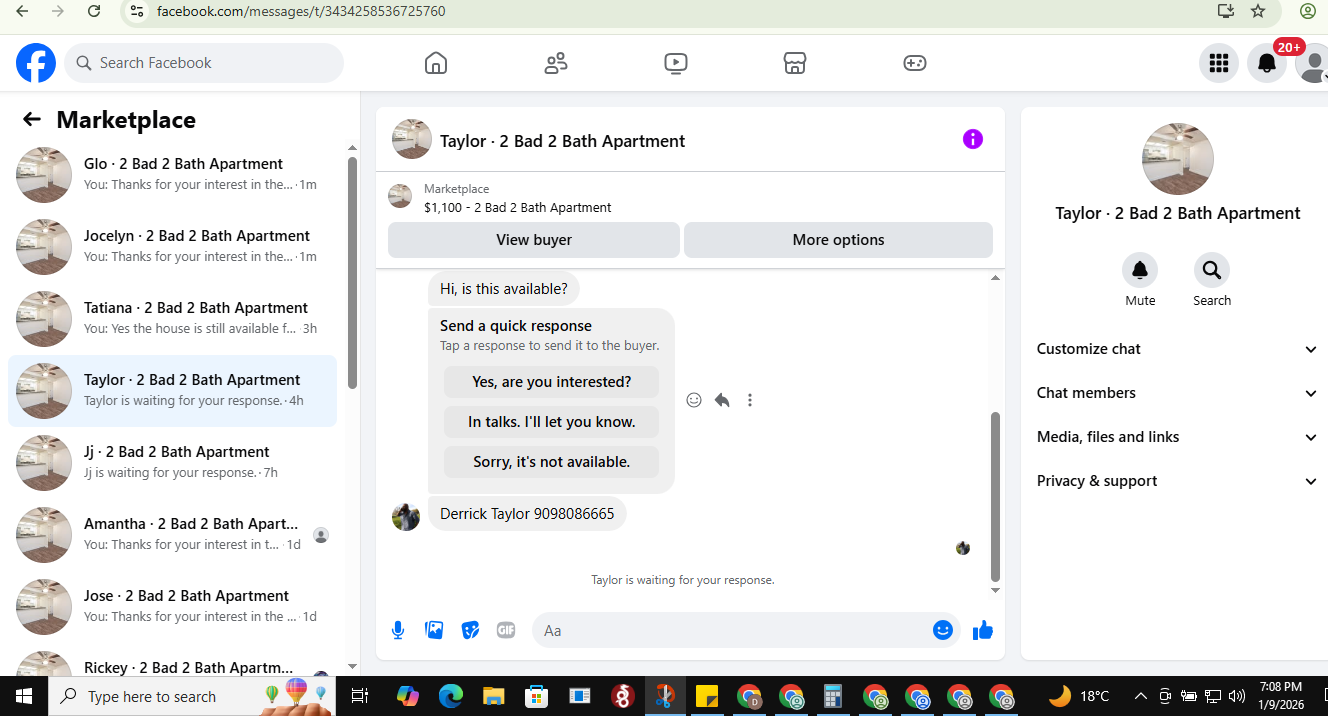1328x716 pixels.
Task: Open Task View on the taskbar
Action: (x=360, y=696)
